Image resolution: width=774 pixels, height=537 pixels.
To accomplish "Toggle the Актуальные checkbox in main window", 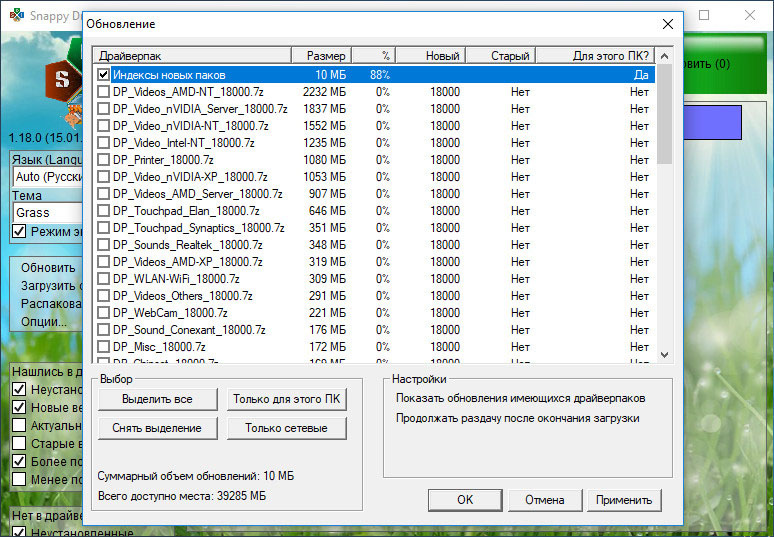I will point(19,425).
